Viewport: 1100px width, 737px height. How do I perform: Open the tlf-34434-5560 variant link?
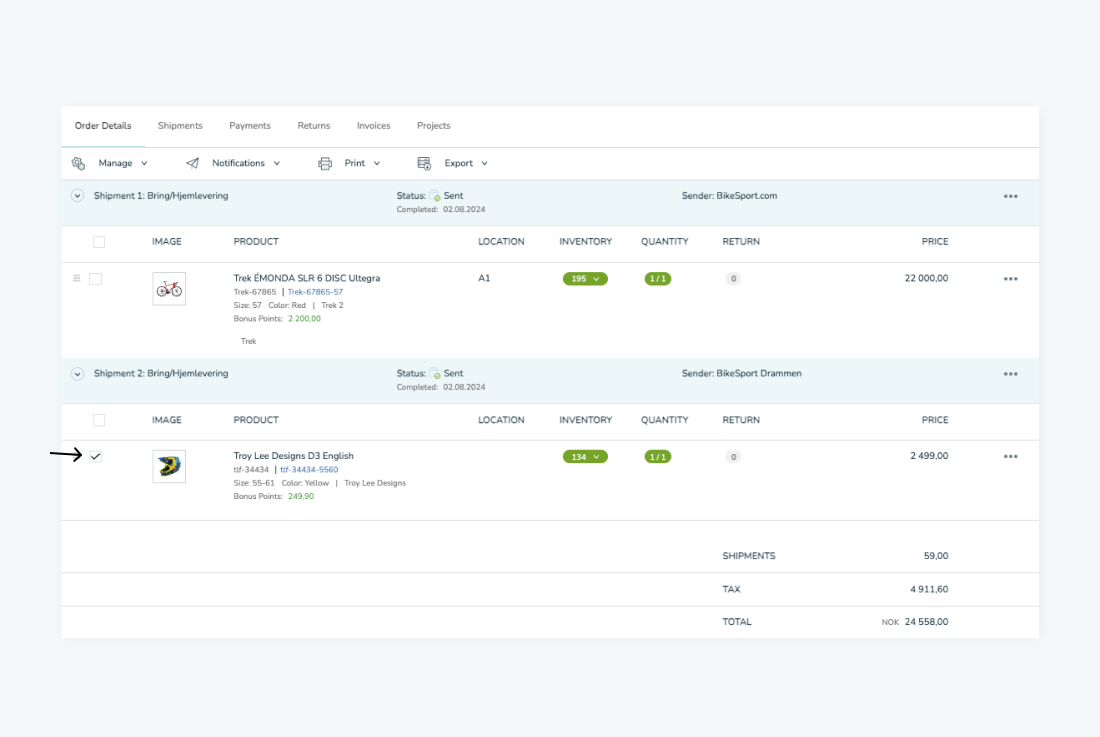pos(309,470)
